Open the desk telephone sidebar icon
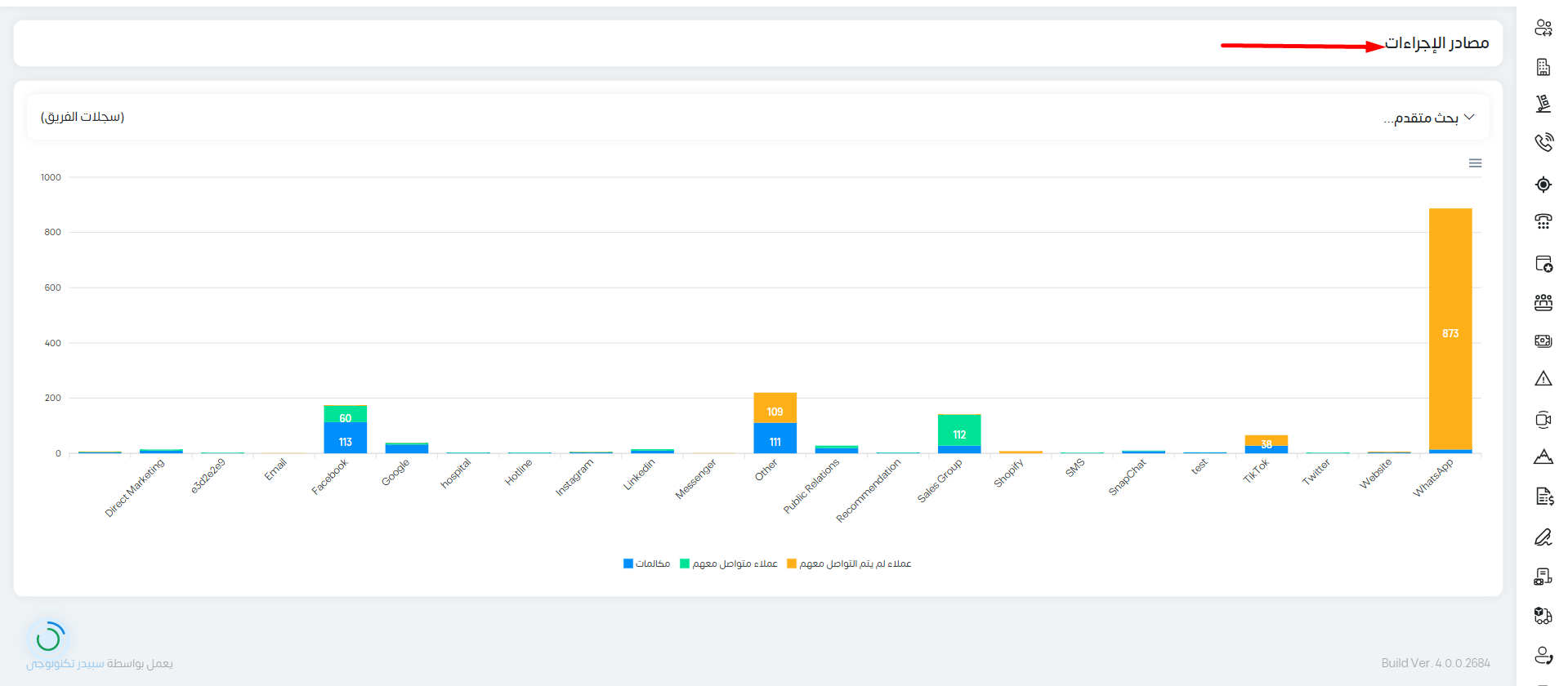The height and width of the screenshot is (686, 1568). coord(1543,221)
